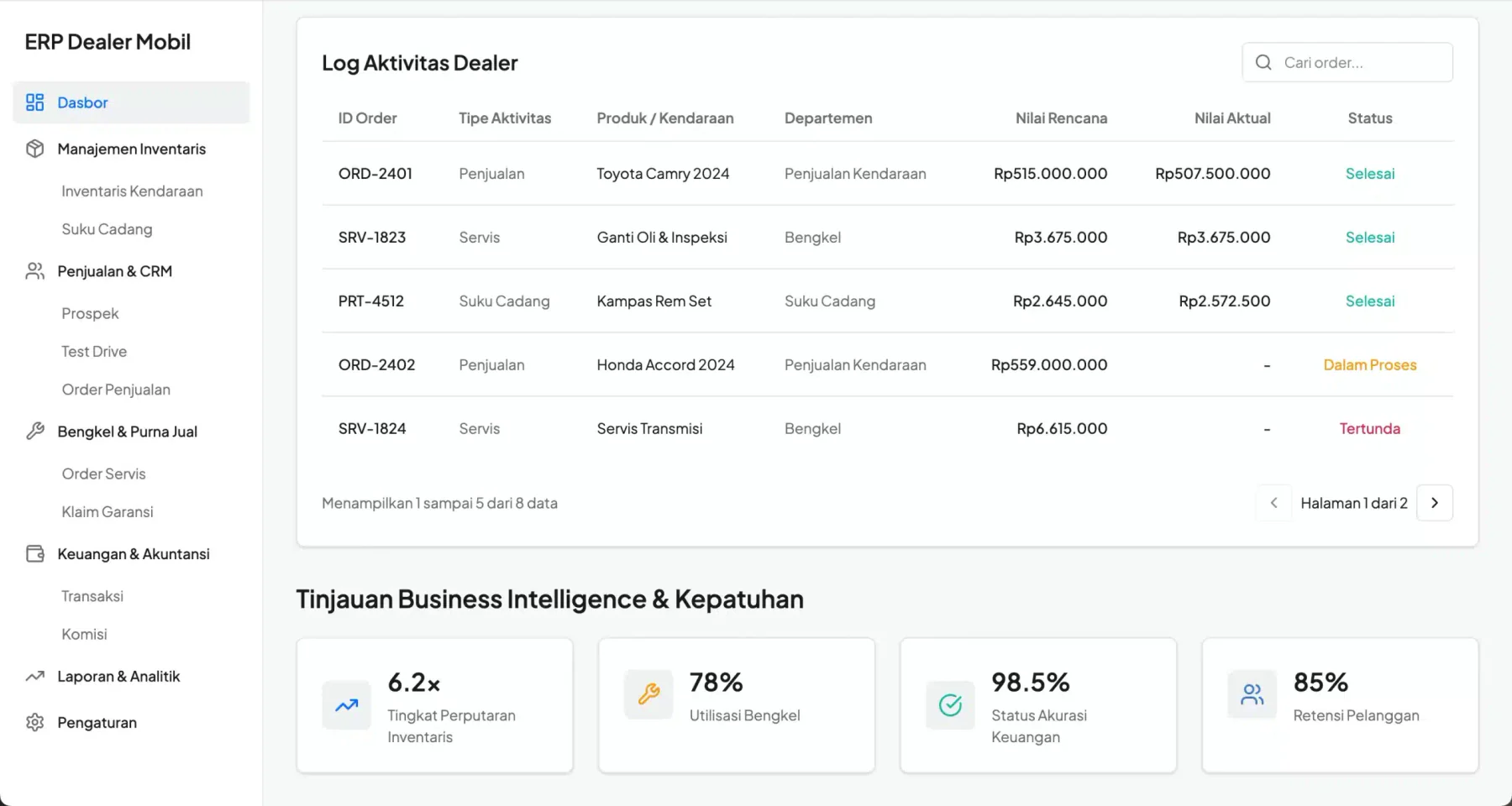Screen dimensions: 1512x806
Task: Open Penjualan & CRM section
Action: [131, 271]
